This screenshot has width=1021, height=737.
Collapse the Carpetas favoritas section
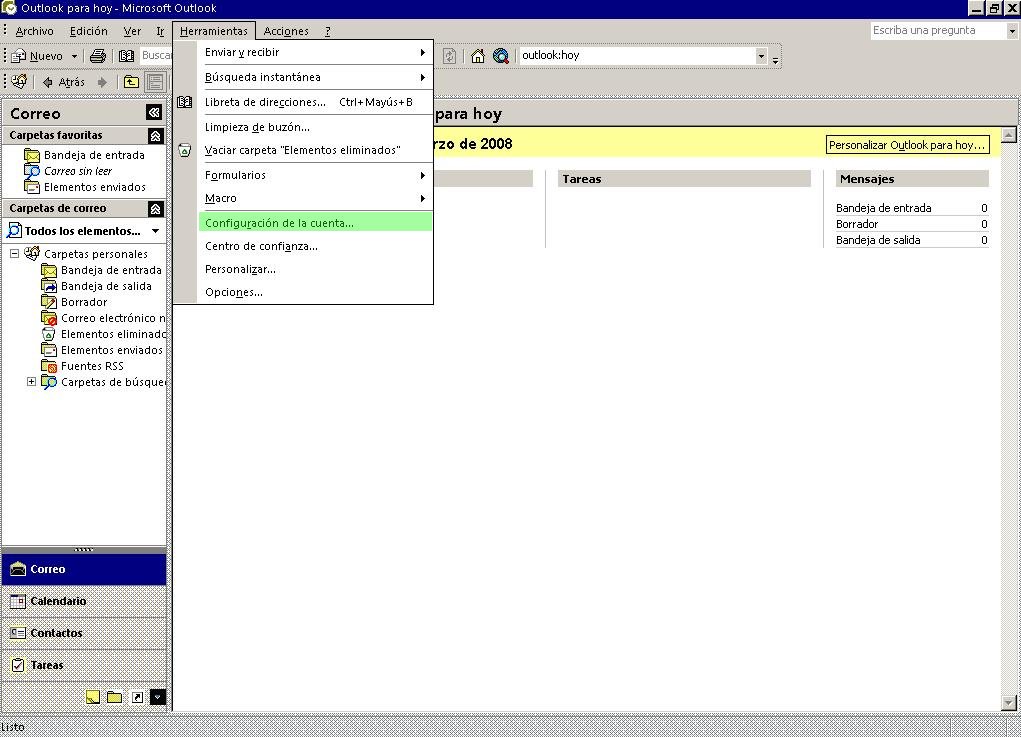(x=155, y=136)
